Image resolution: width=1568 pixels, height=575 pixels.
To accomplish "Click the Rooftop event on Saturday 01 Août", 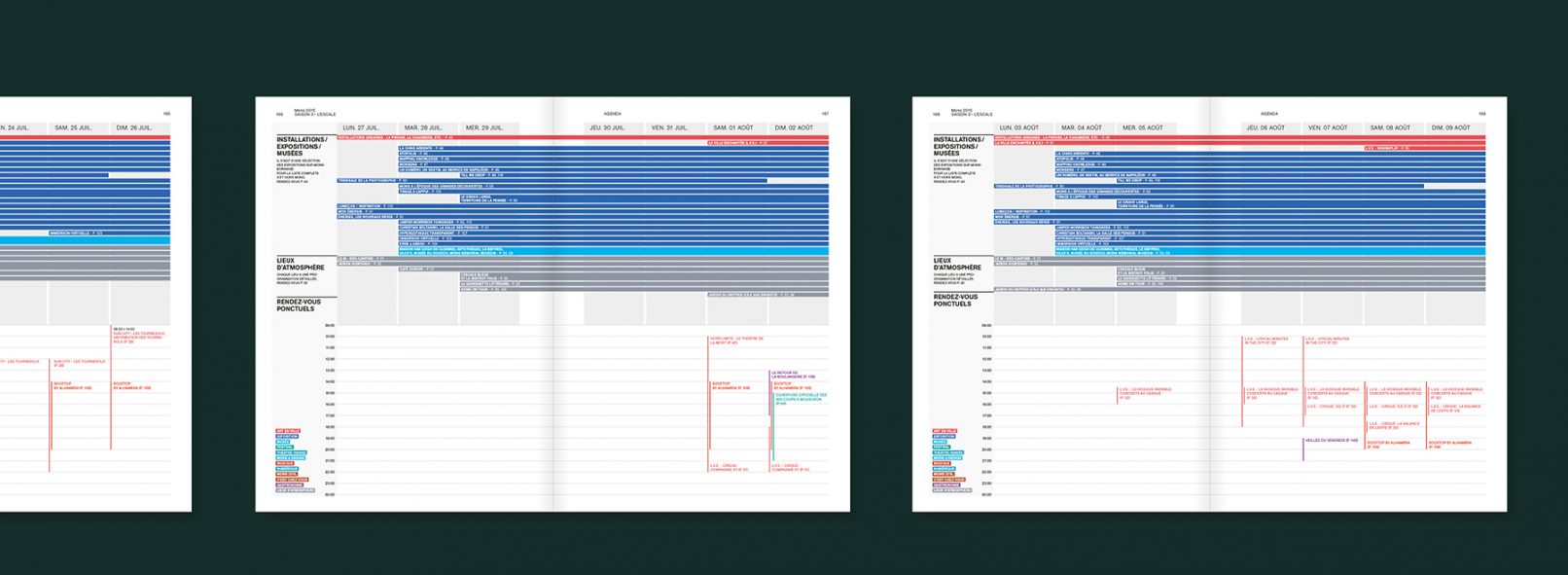I will (730, 386).
